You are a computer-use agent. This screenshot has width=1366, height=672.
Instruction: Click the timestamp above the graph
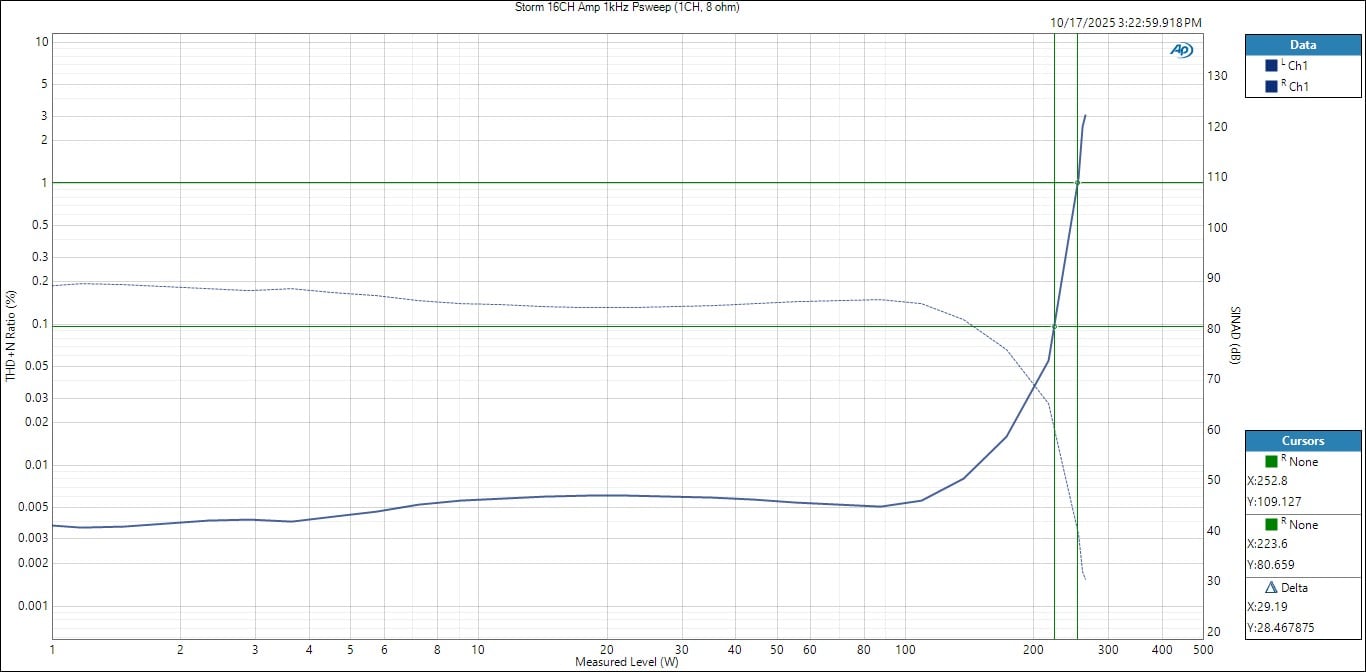[1125, 22]
